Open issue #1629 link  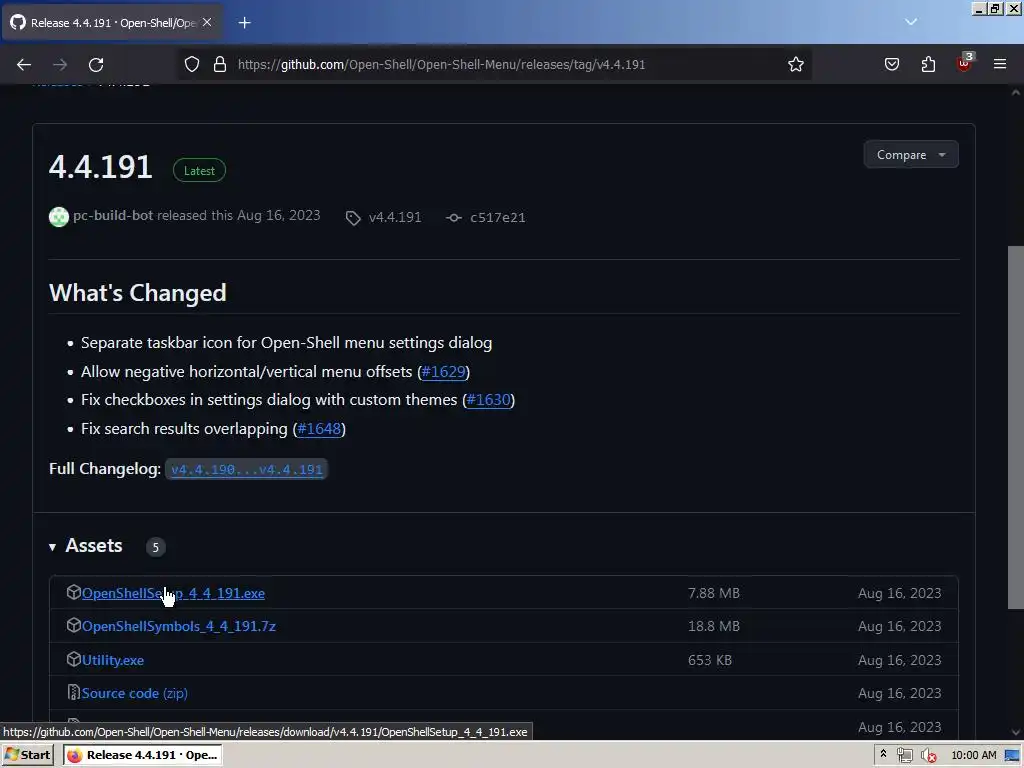point(443,372)
